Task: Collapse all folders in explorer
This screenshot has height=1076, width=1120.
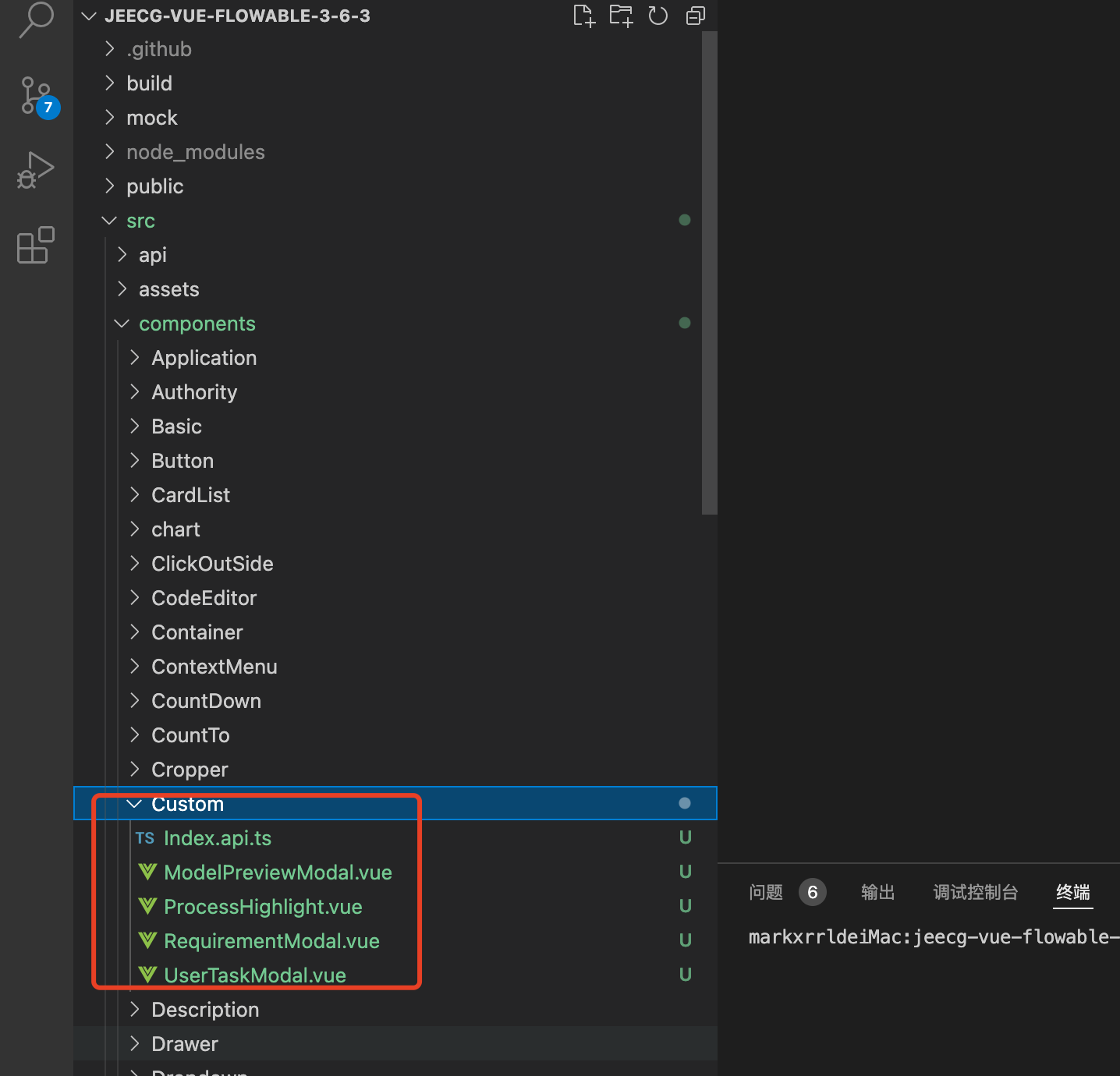Action: coord(695,16)
